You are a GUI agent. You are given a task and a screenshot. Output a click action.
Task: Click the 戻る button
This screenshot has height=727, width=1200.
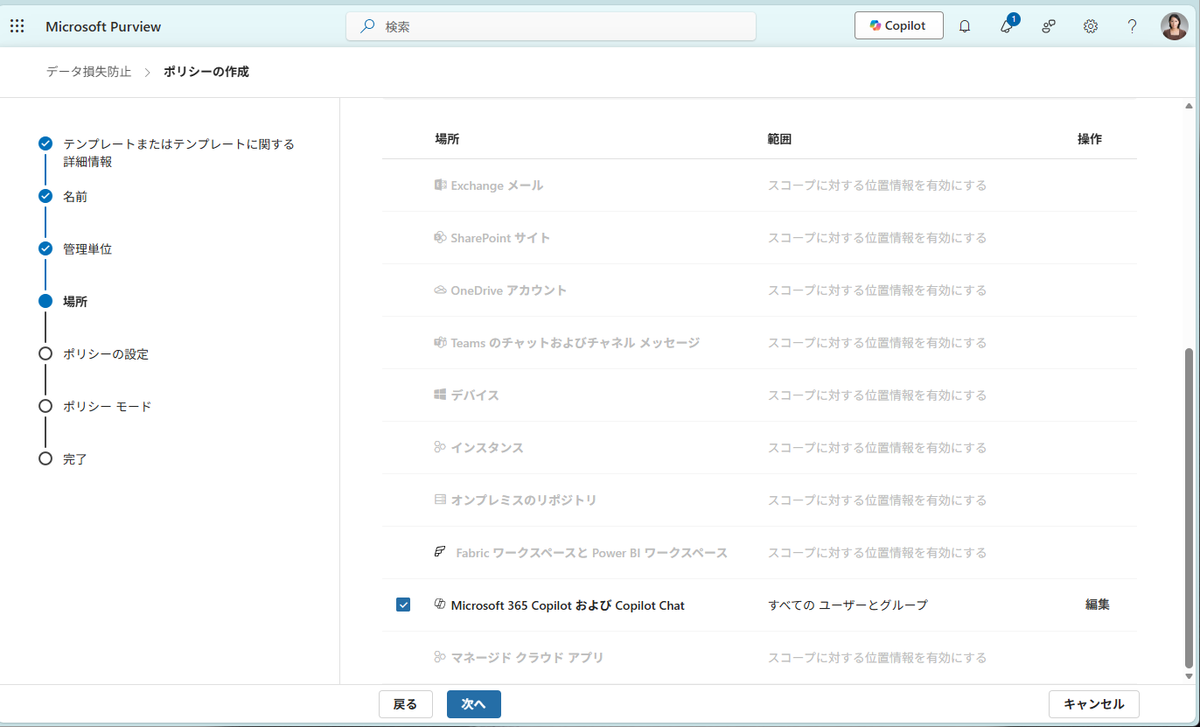coord(405,704)
